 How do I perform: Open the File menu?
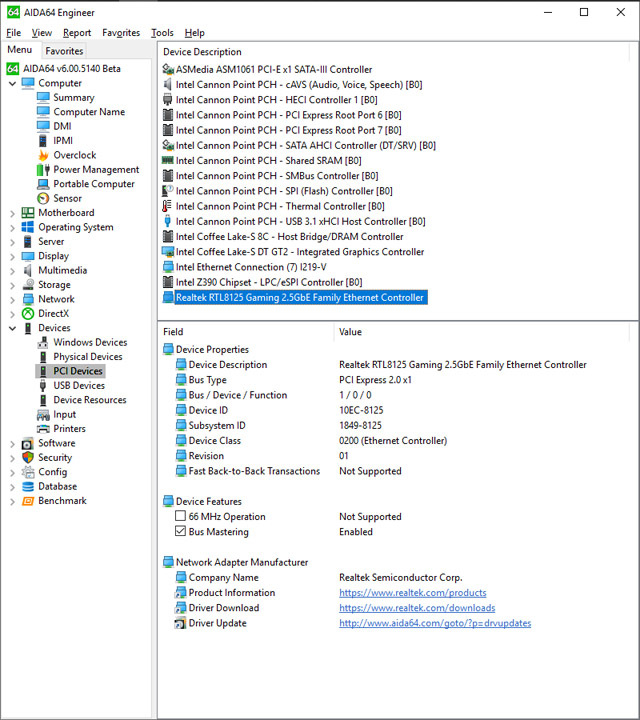pyautogui.click(x=14, y=33)
